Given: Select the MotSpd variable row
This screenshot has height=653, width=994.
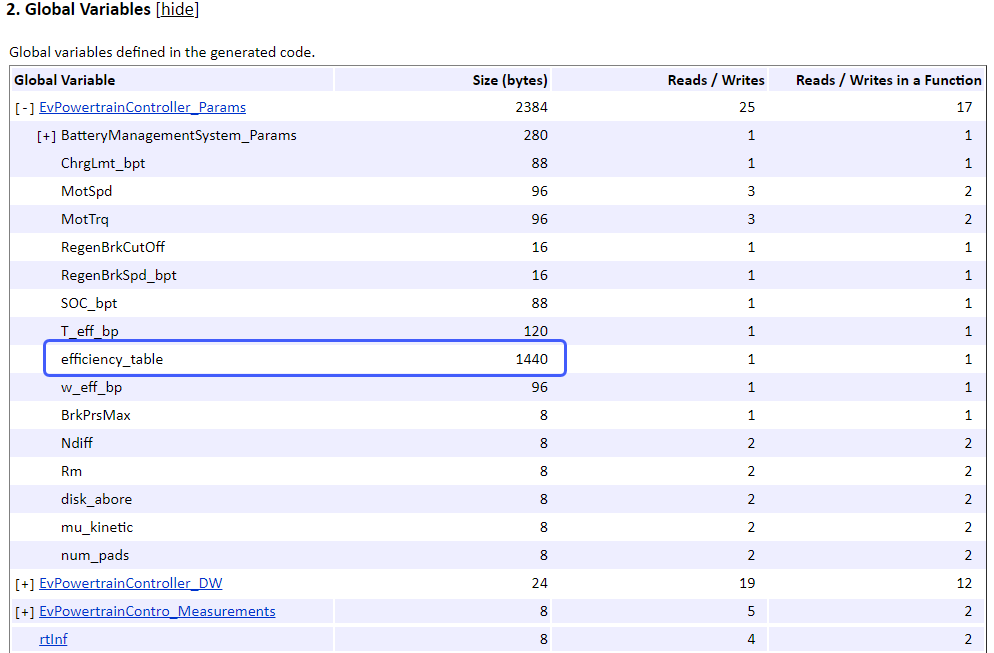Looking at the screenshot, I should tap(84, 191).
